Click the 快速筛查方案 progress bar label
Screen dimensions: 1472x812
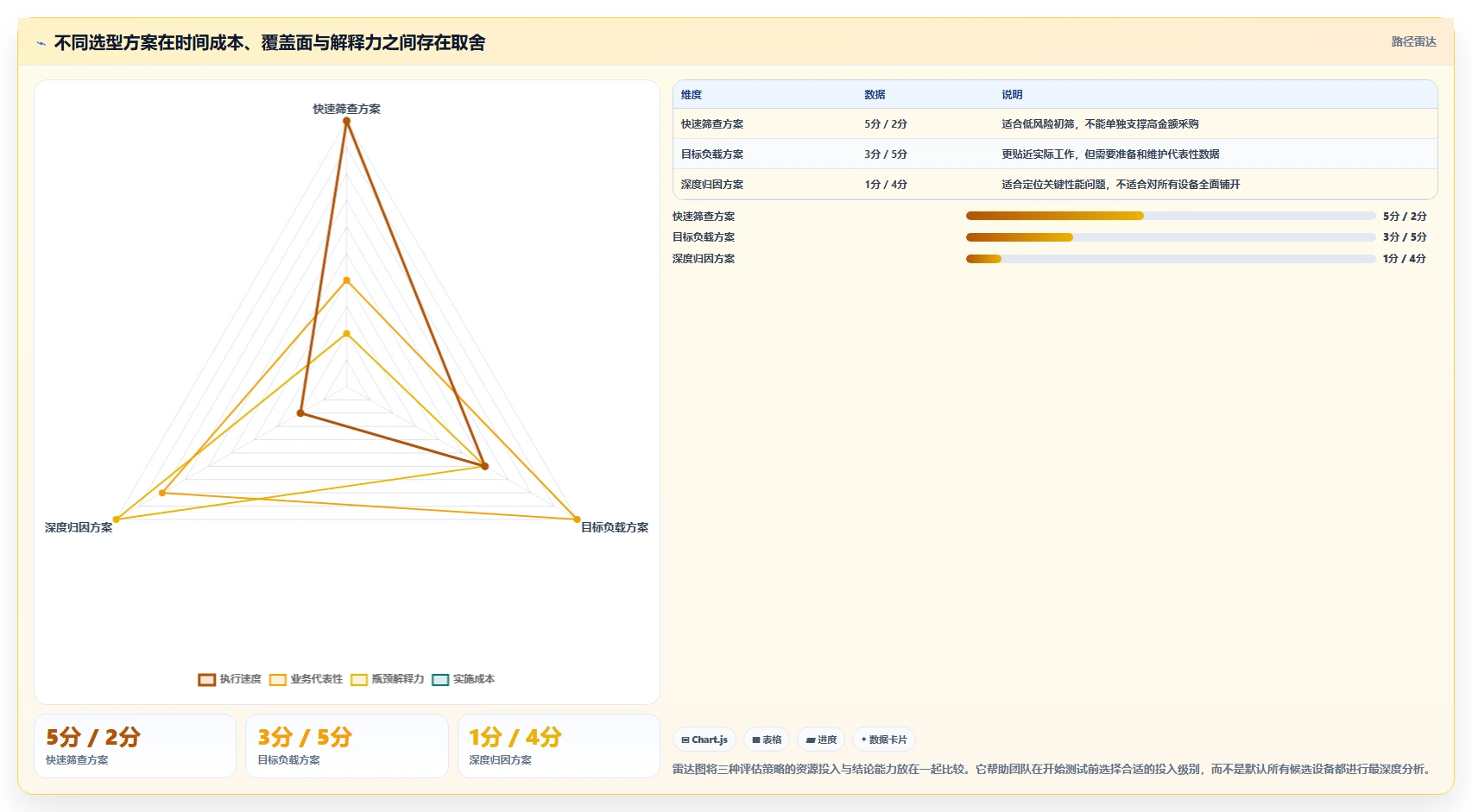pyautogui.click(x=704, y=217)
